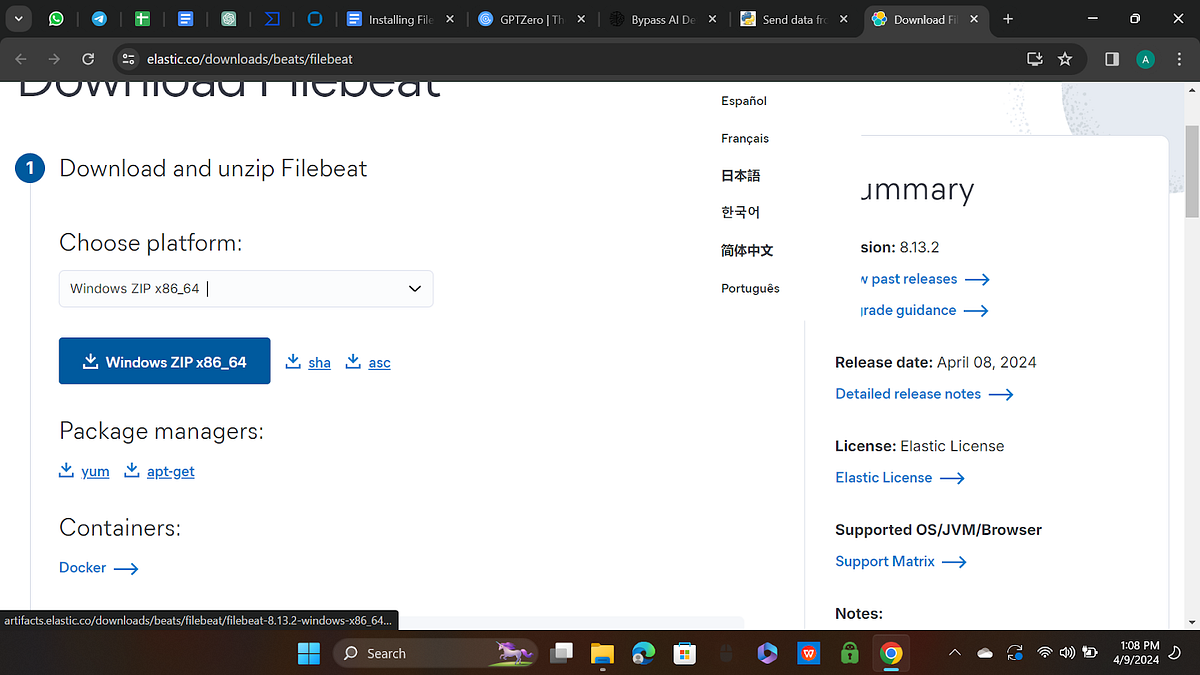The height and width of the screenshot is (675, 1200).
Task: Click the OneDrive cloud icon in system tray
Action: pos(985,652)
